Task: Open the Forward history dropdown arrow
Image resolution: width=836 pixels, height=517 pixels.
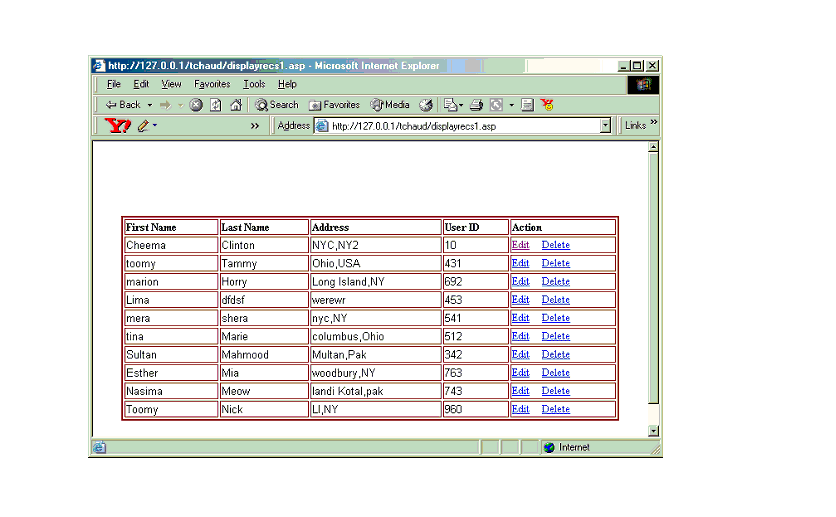Action: 181,105
